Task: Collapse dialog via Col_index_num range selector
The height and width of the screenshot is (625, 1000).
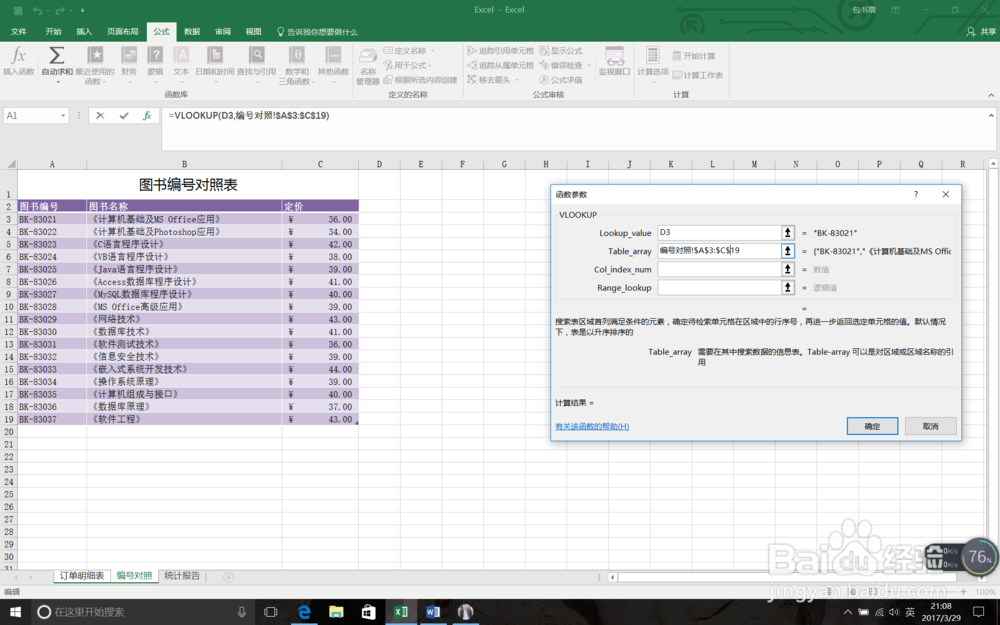Action: (x=788, y=270)
